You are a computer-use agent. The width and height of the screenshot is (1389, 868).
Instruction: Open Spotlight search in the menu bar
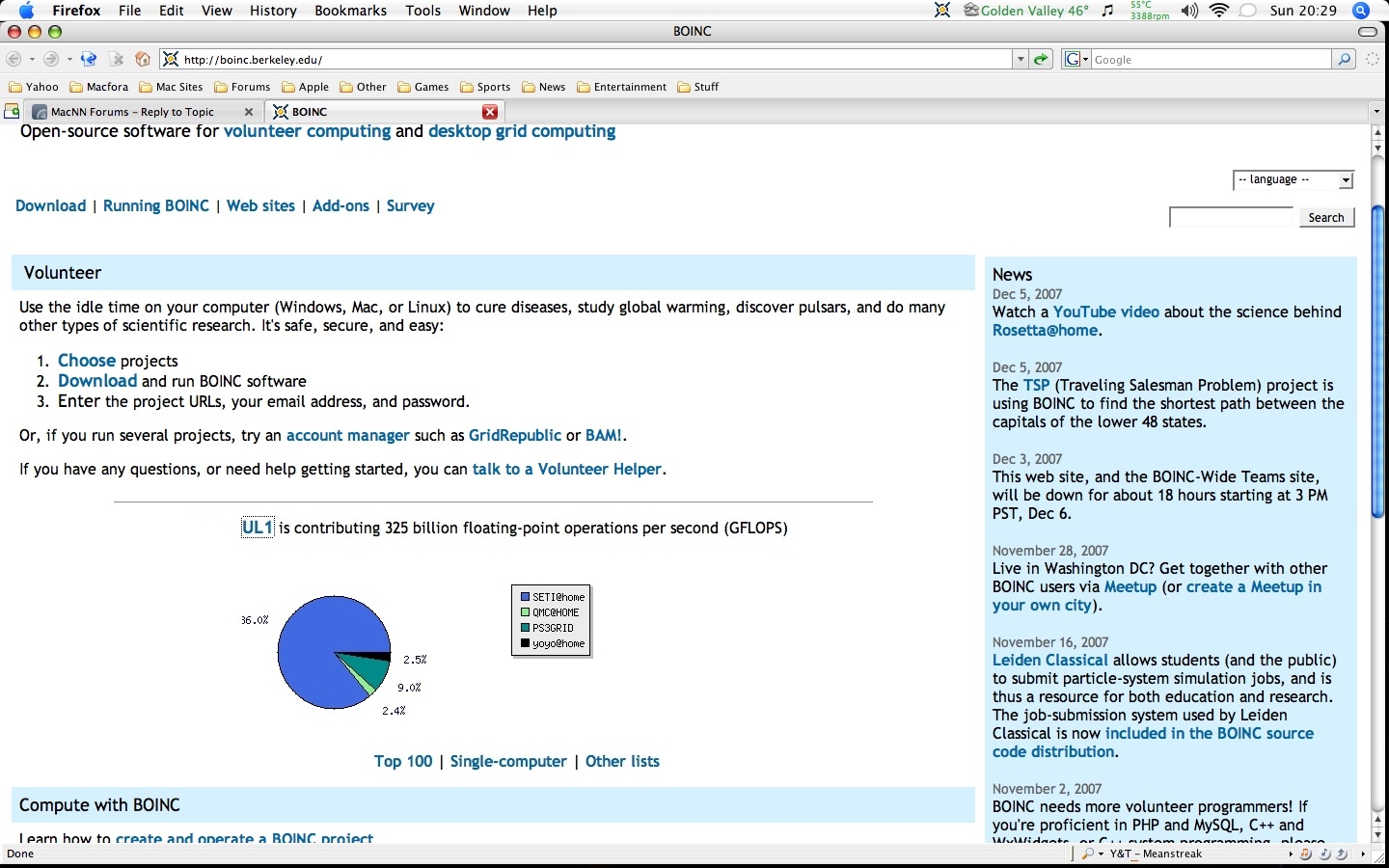[1361, 11]
